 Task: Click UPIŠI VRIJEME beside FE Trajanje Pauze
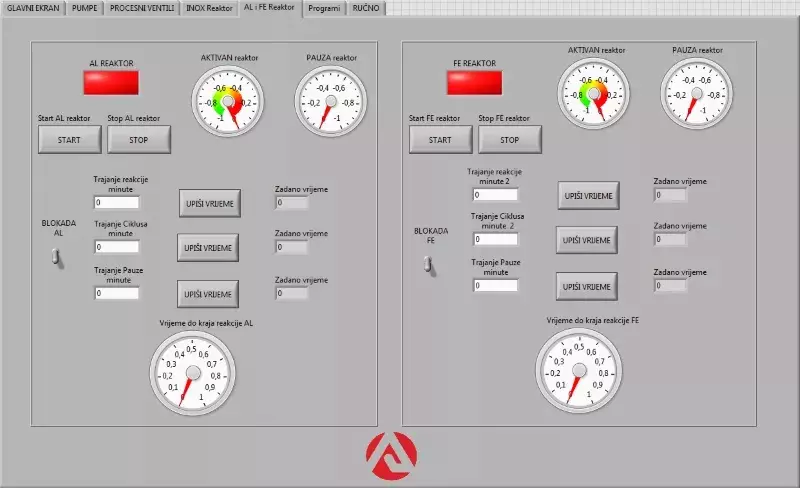coord(587,286)
